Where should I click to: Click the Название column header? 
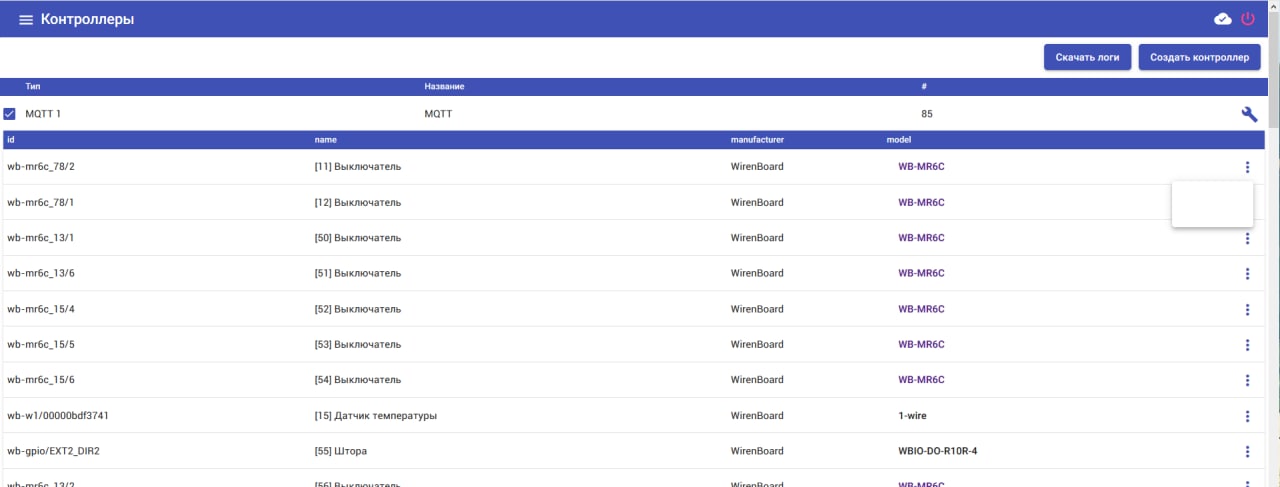(x=444, y=87)
